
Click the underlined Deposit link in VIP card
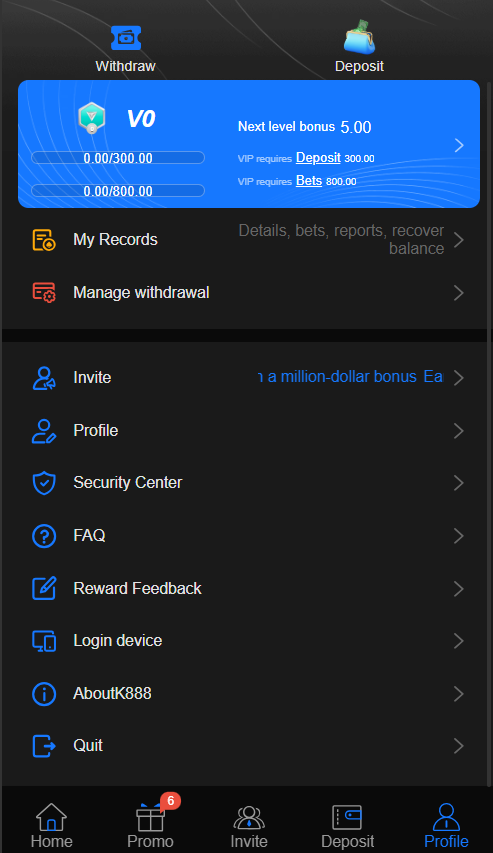(318, 158)
